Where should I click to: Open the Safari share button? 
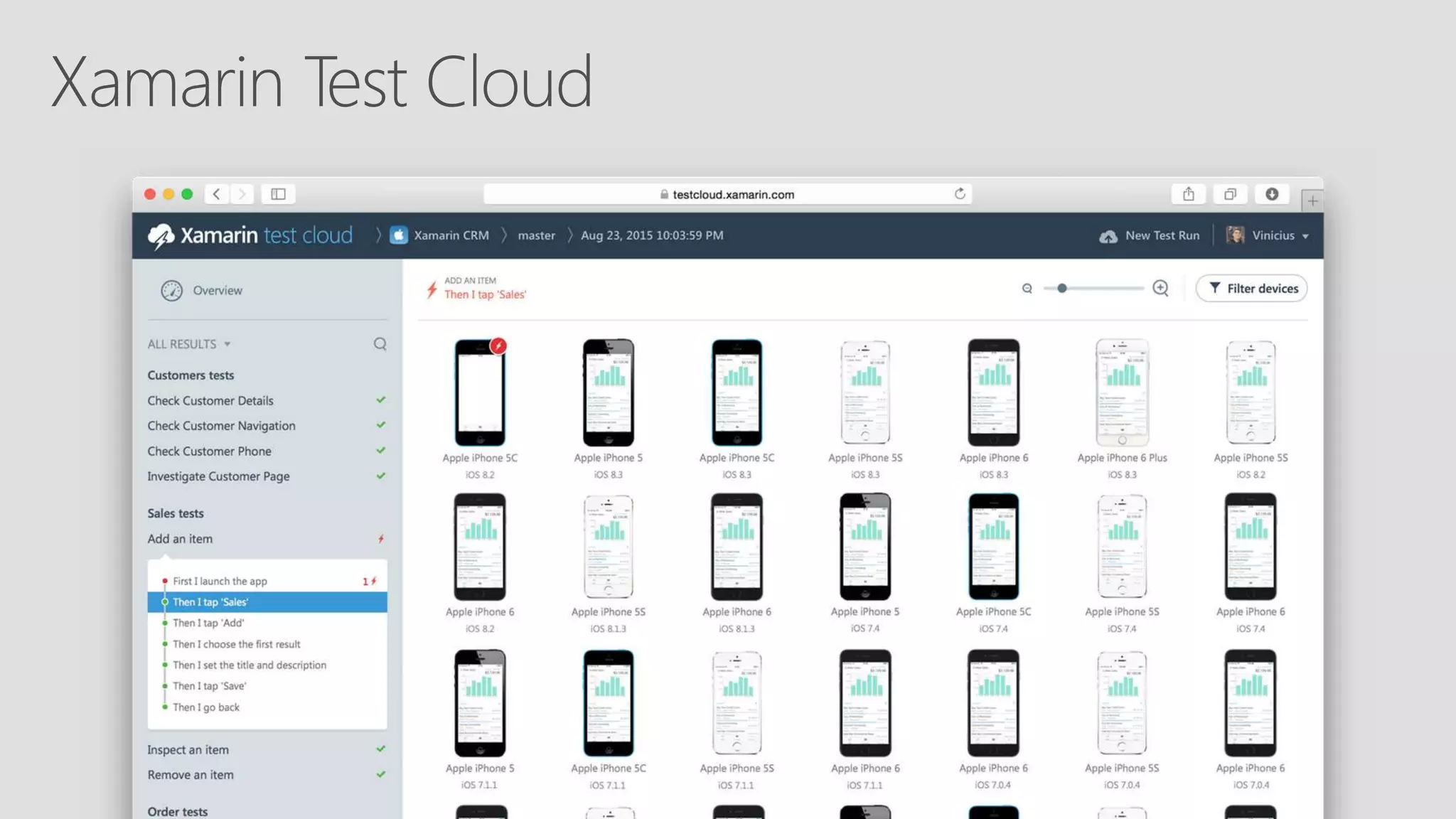tap(1188, 194)
